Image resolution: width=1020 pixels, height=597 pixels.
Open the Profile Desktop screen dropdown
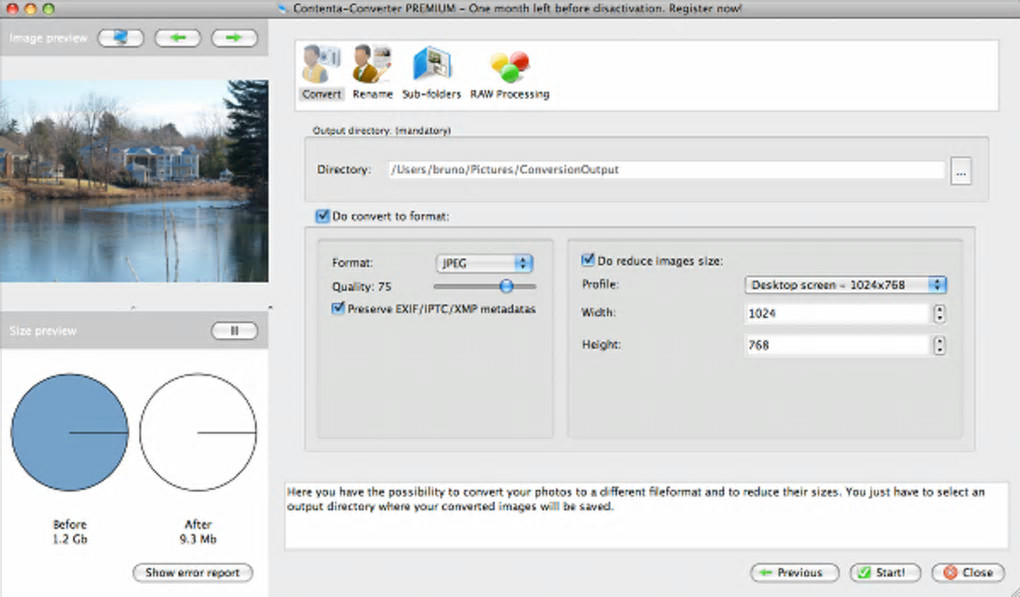(x=846, y=285)
